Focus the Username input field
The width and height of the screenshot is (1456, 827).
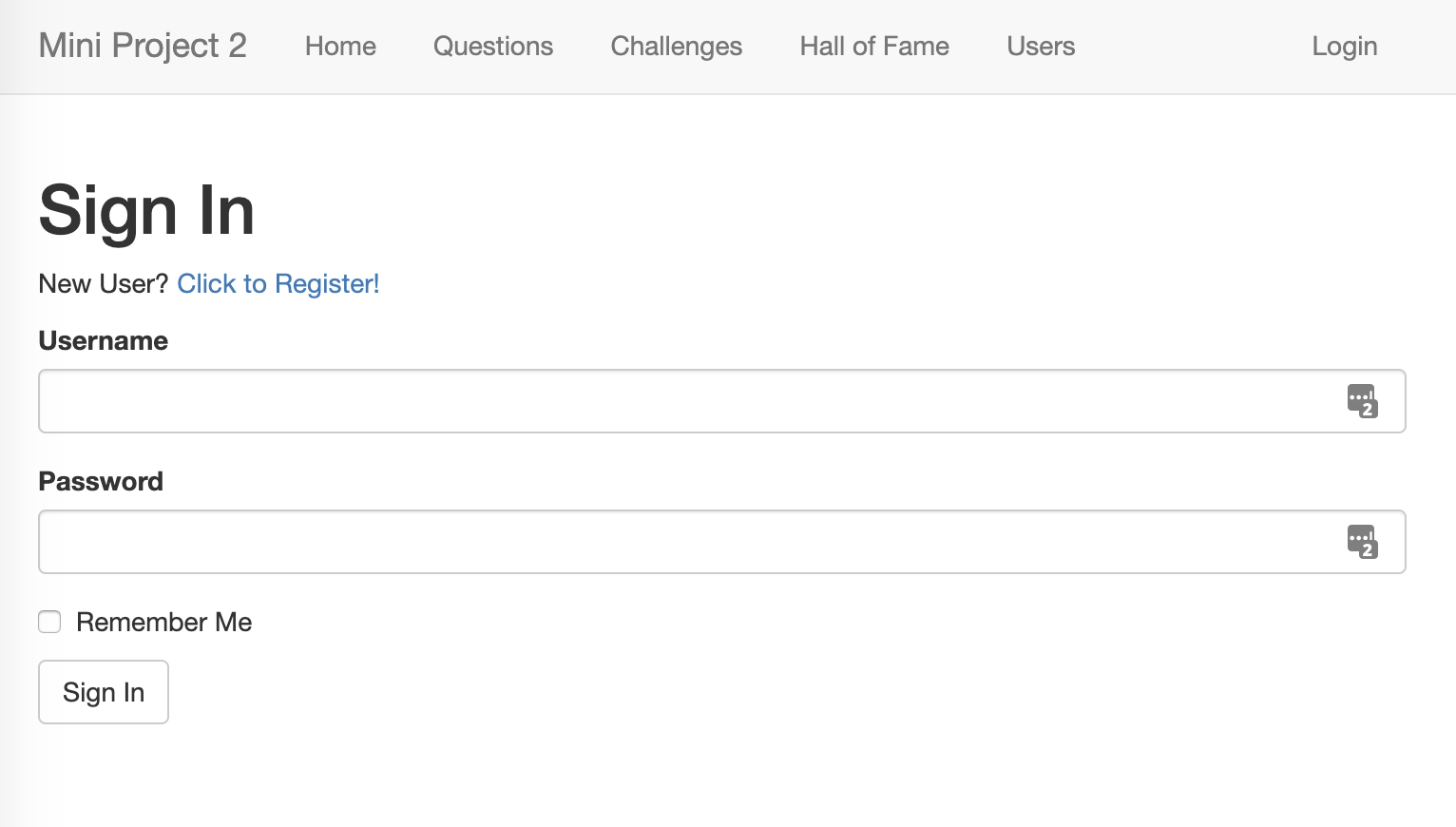tap(722, 401)
